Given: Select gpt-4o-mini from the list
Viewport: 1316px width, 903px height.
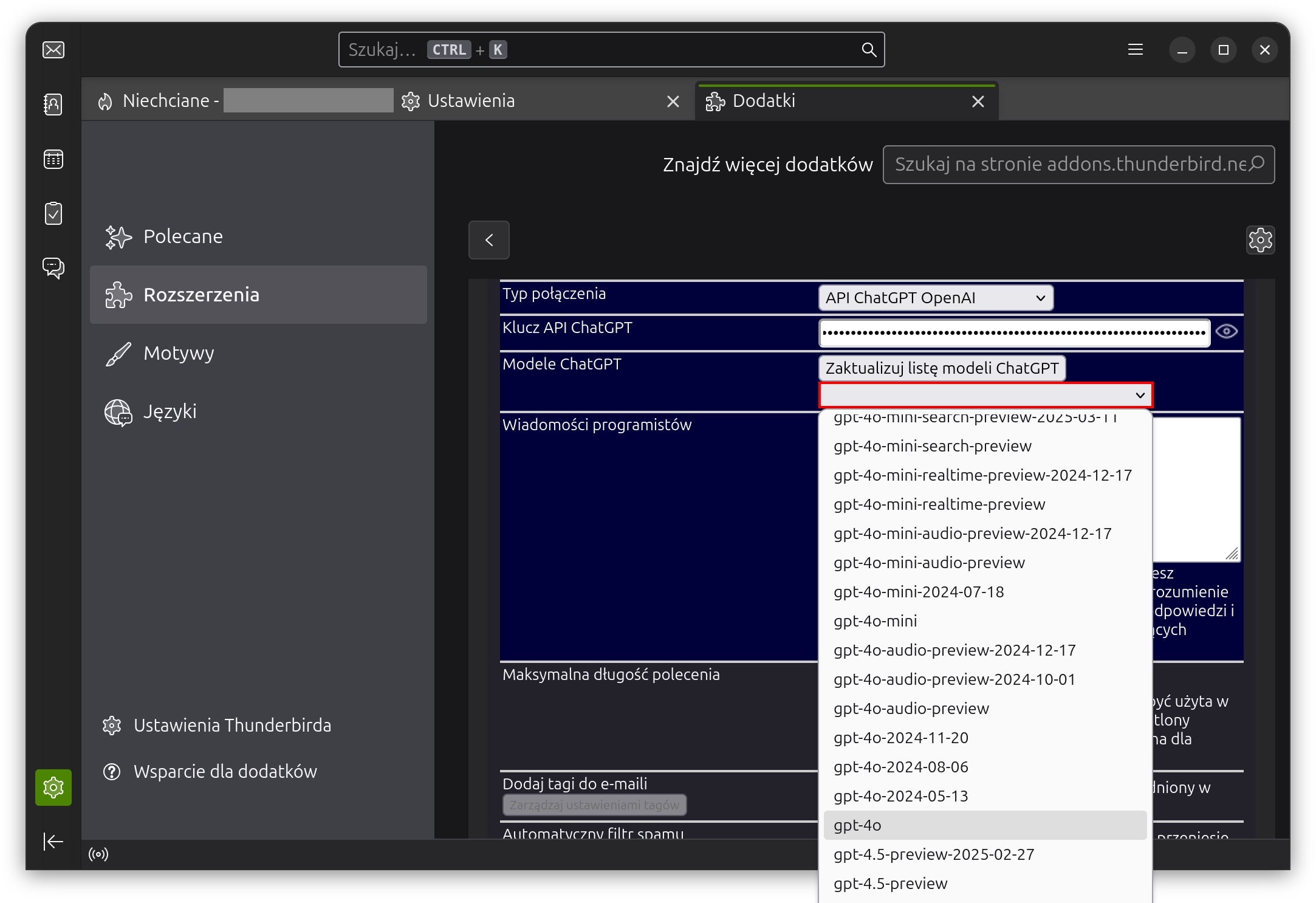Looking at the screenshot, I should [x=875, y=621].
